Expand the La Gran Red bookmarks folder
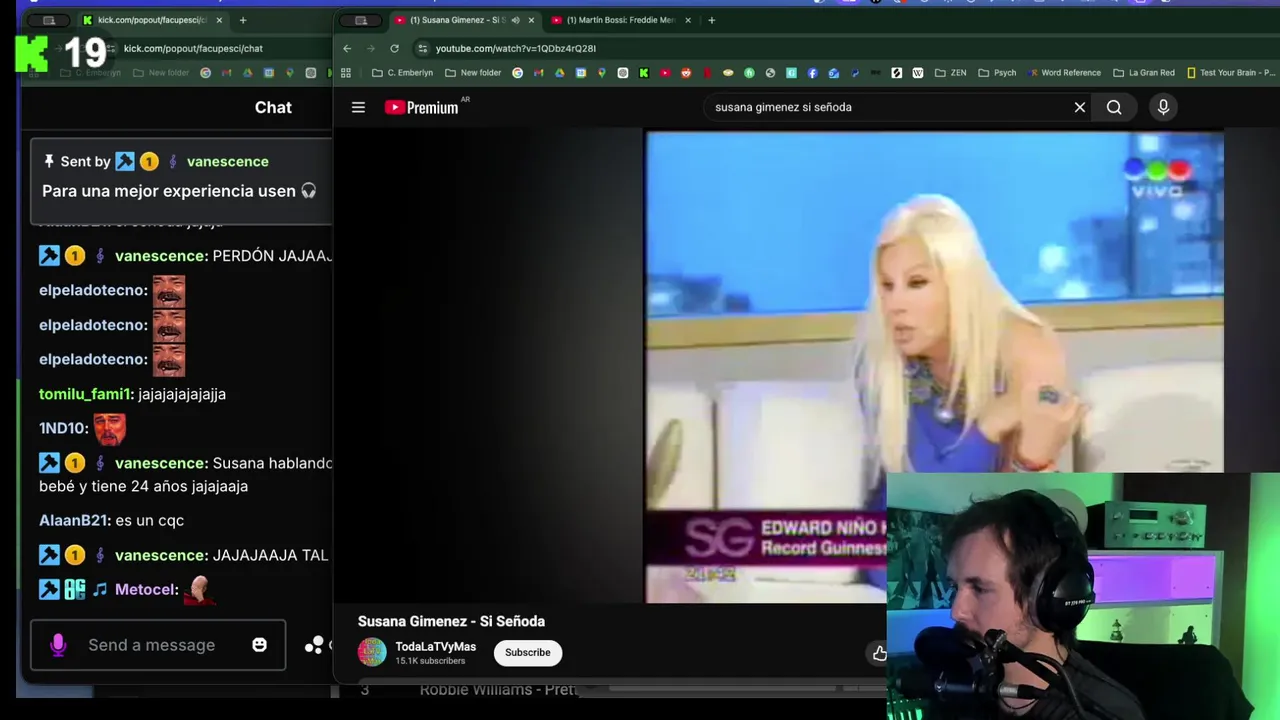This screenshot has height=720, width=1280. click(1144, 72)
